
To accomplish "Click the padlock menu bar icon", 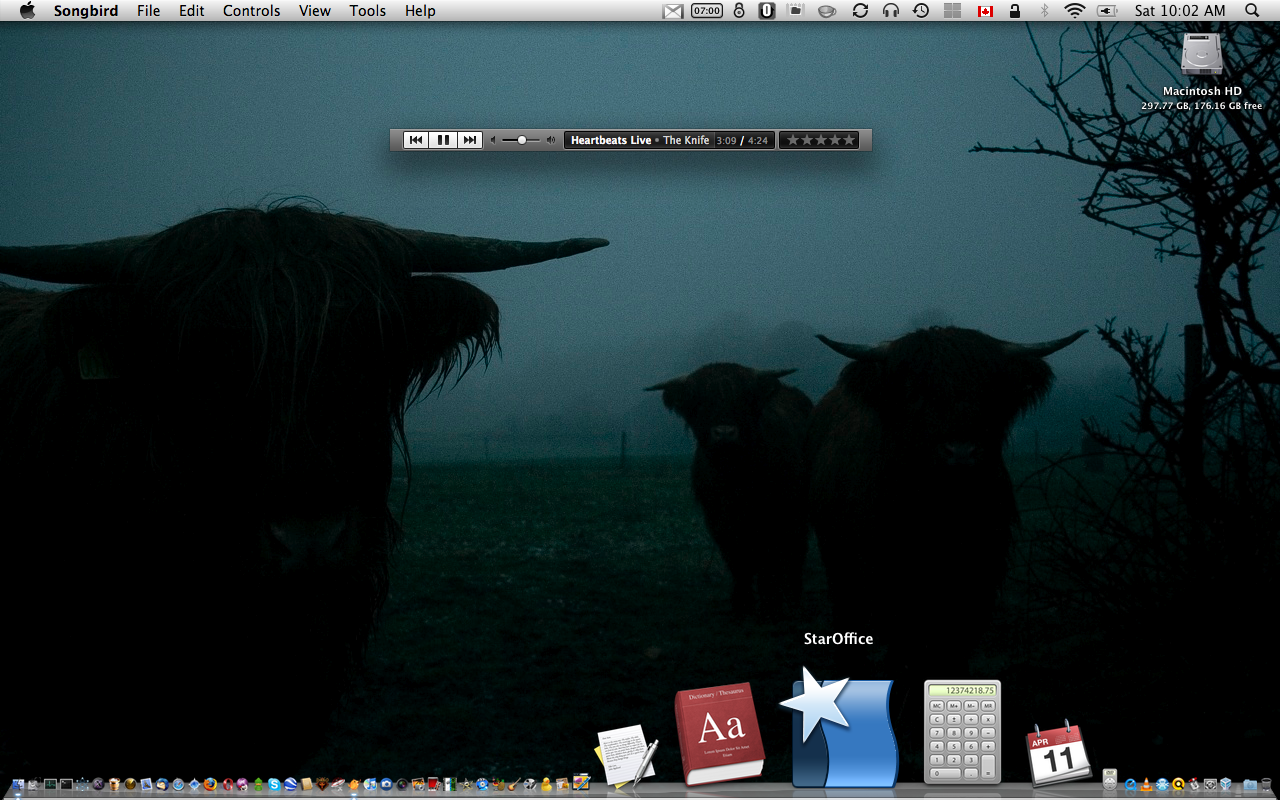I will [1015, 11].
